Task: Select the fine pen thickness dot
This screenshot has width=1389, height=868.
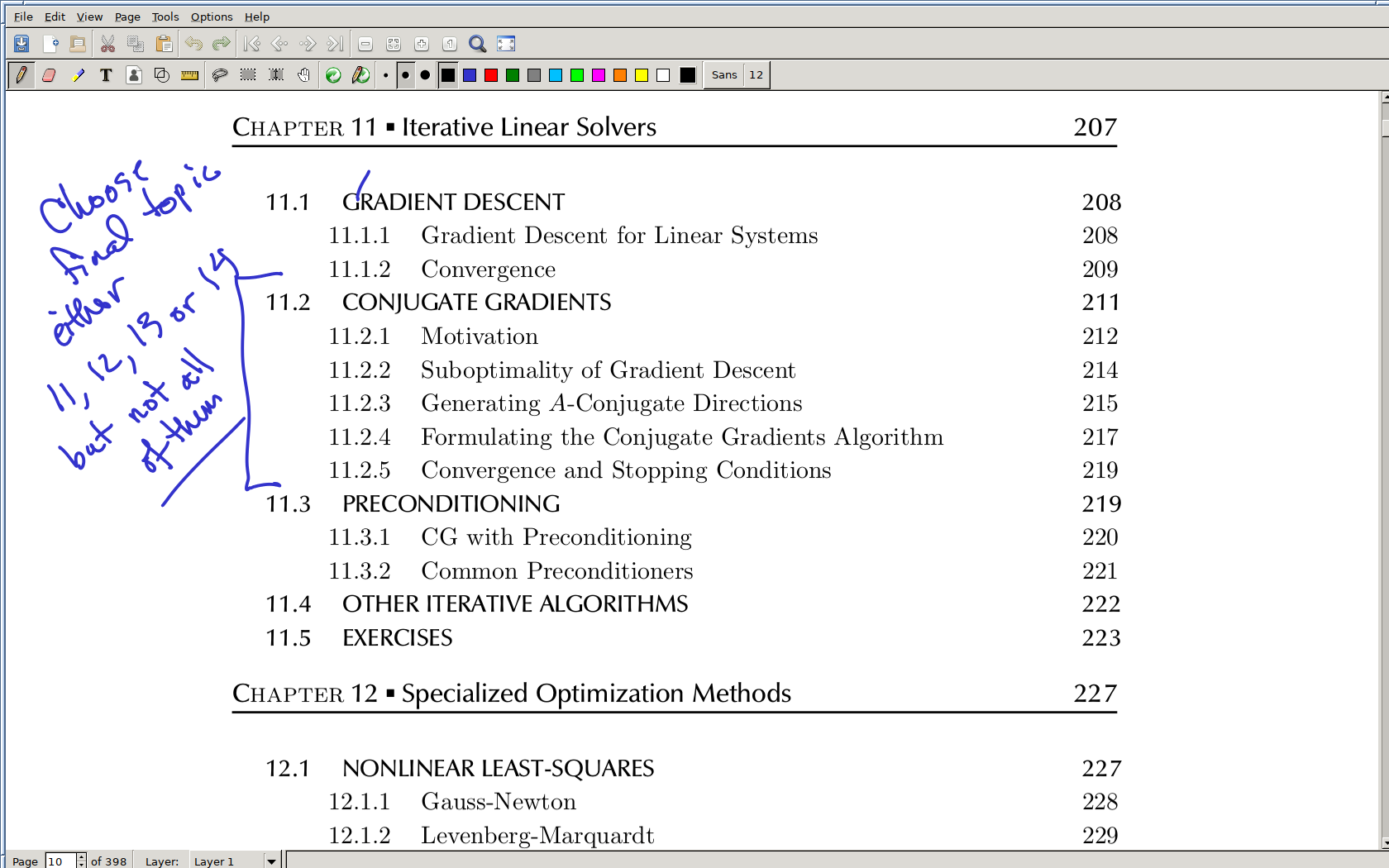Action: (x=386, y=75)
